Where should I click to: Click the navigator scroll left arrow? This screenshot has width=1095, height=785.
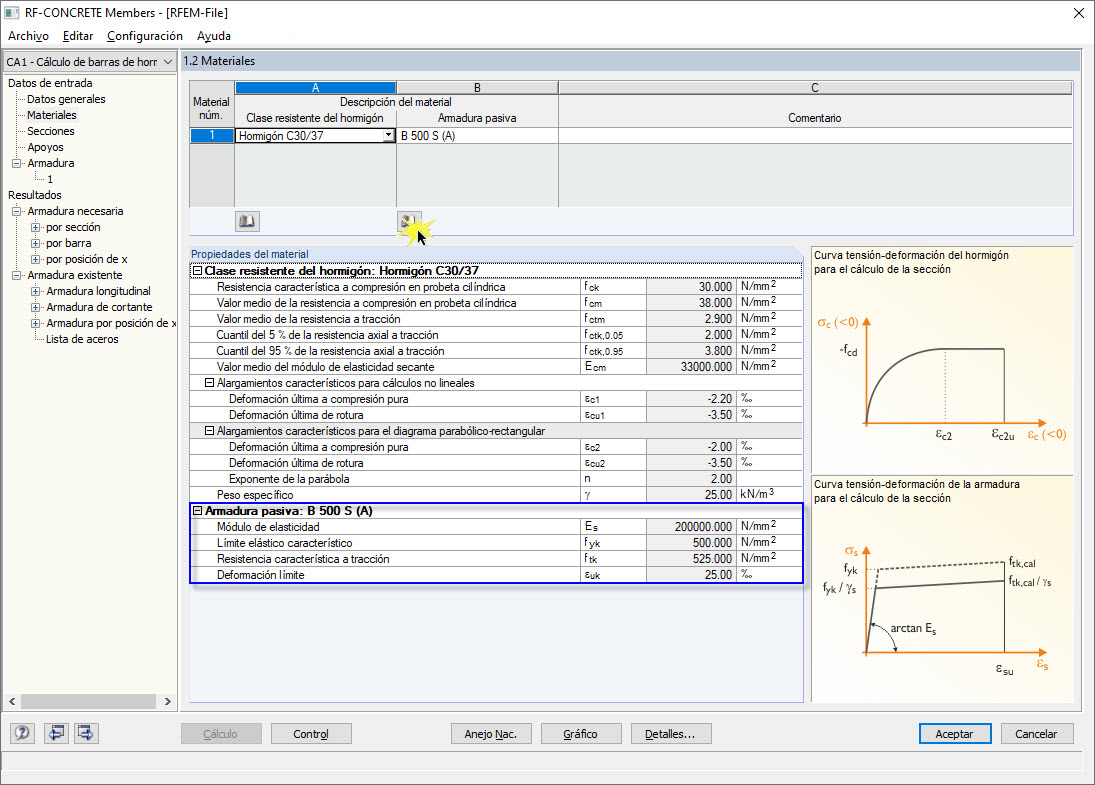(12, 701)
